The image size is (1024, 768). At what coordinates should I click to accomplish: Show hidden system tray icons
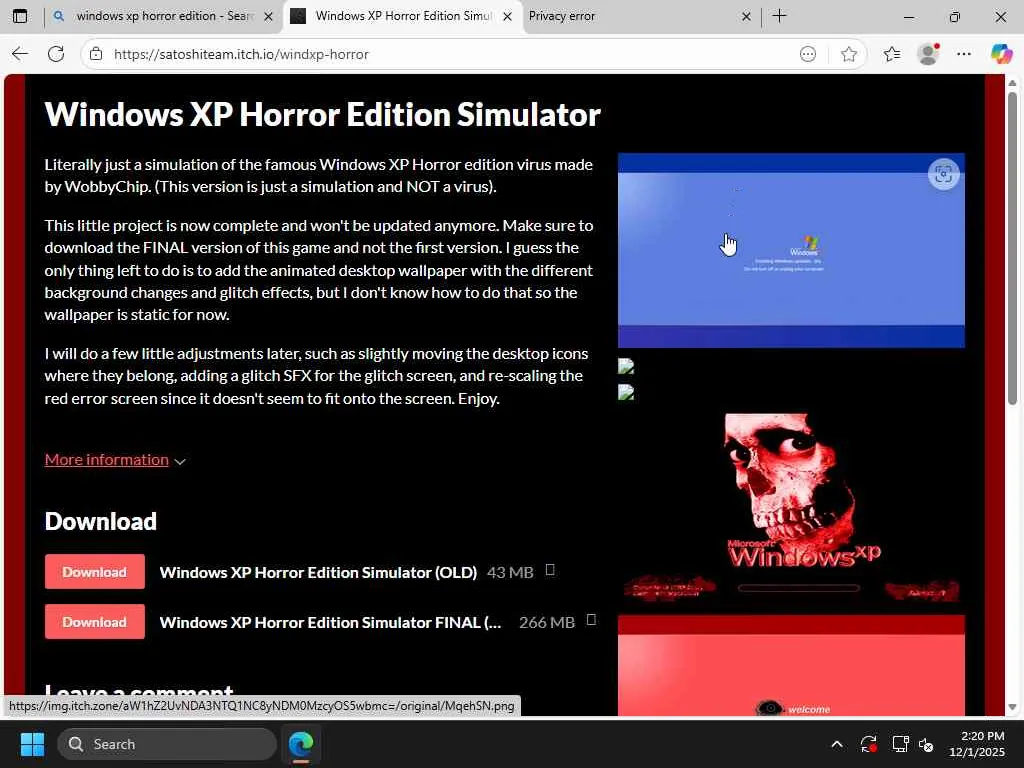(837, 744)
